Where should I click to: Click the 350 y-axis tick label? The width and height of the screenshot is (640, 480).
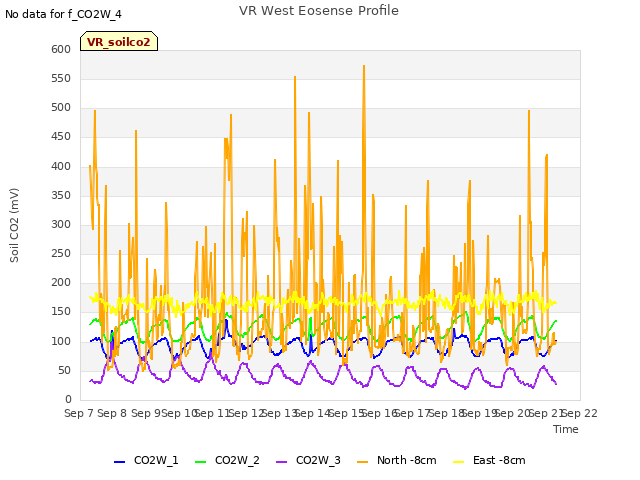tap(61, 196)
